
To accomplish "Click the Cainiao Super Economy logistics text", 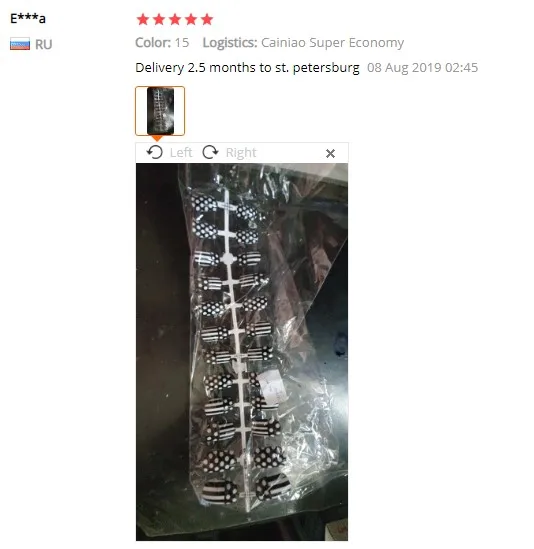I will tap(333, 43).
